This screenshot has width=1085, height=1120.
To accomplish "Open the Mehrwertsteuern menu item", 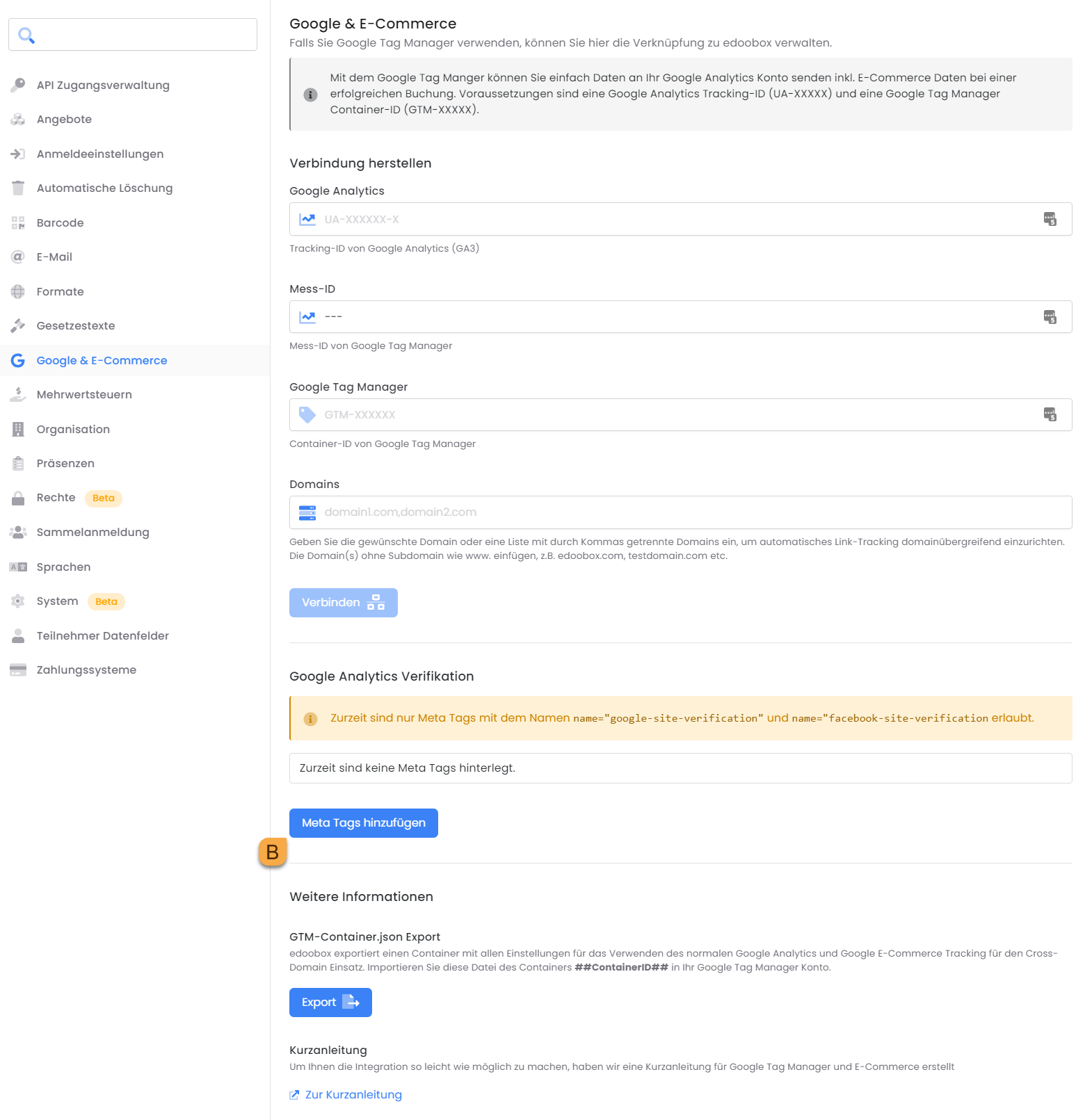I will point(84,395).
